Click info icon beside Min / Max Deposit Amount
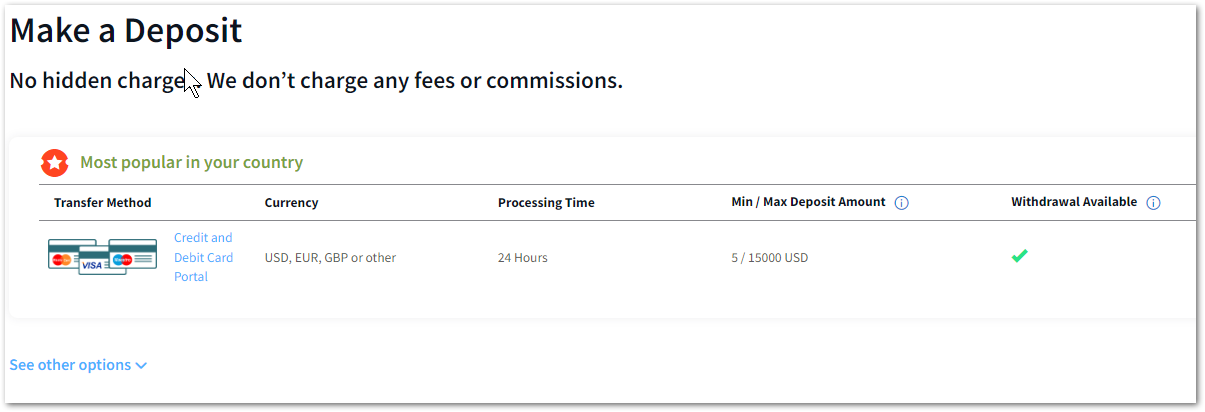1205x412 pixels. pos(902,203)
